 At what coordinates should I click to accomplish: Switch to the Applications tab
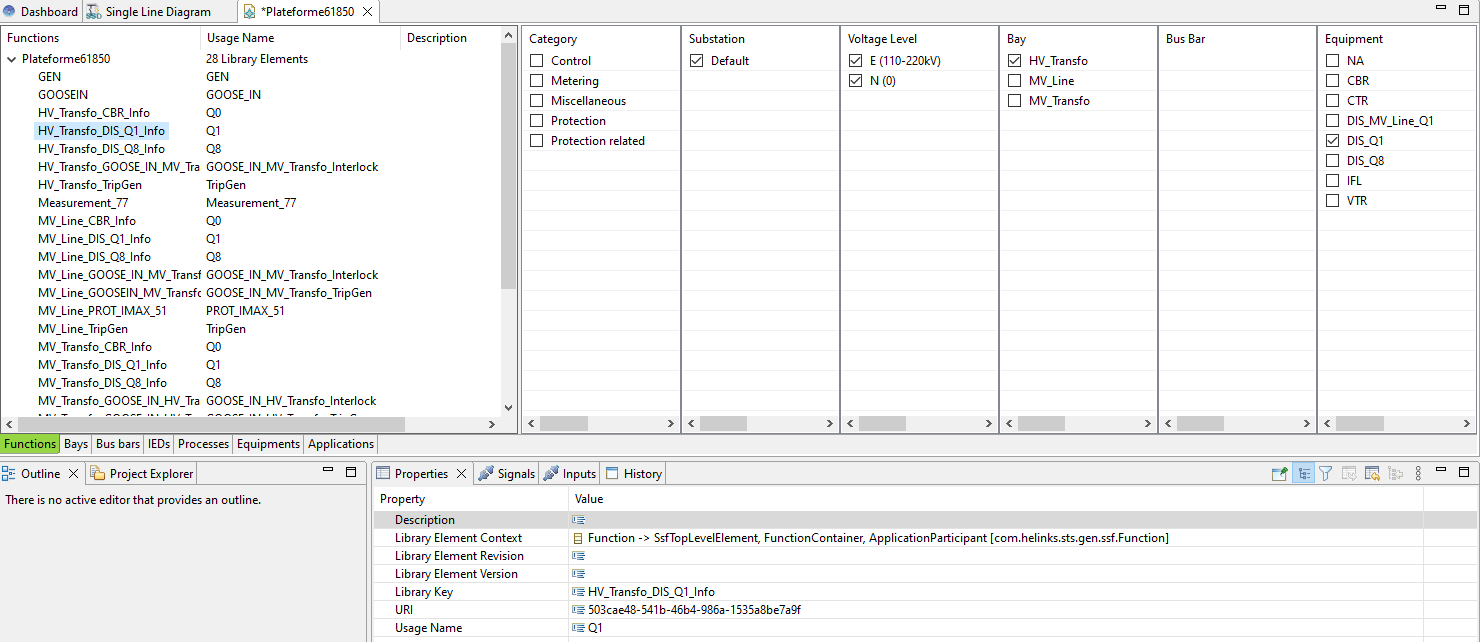(x=341, y=443)
